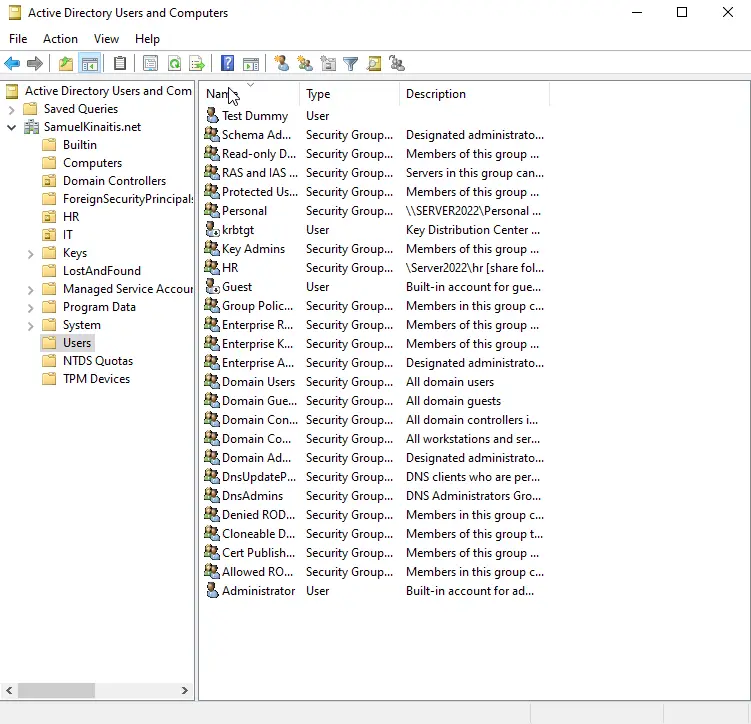Click the Back arrow in toolbar
Viewport: 751px width, 724px height.
click(x=12, y=64)
